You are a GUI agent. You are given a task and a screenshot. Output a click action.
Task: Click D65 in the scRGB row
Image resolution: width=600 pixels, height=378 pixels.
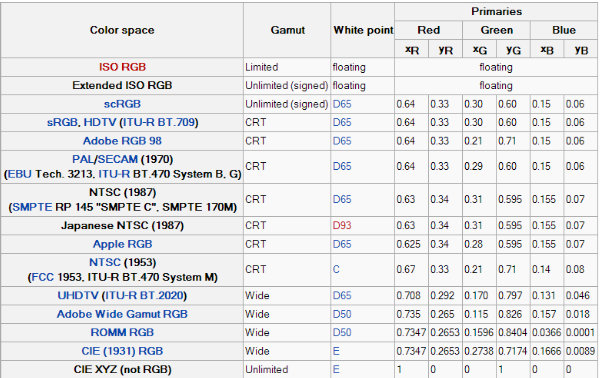(342, 104)
